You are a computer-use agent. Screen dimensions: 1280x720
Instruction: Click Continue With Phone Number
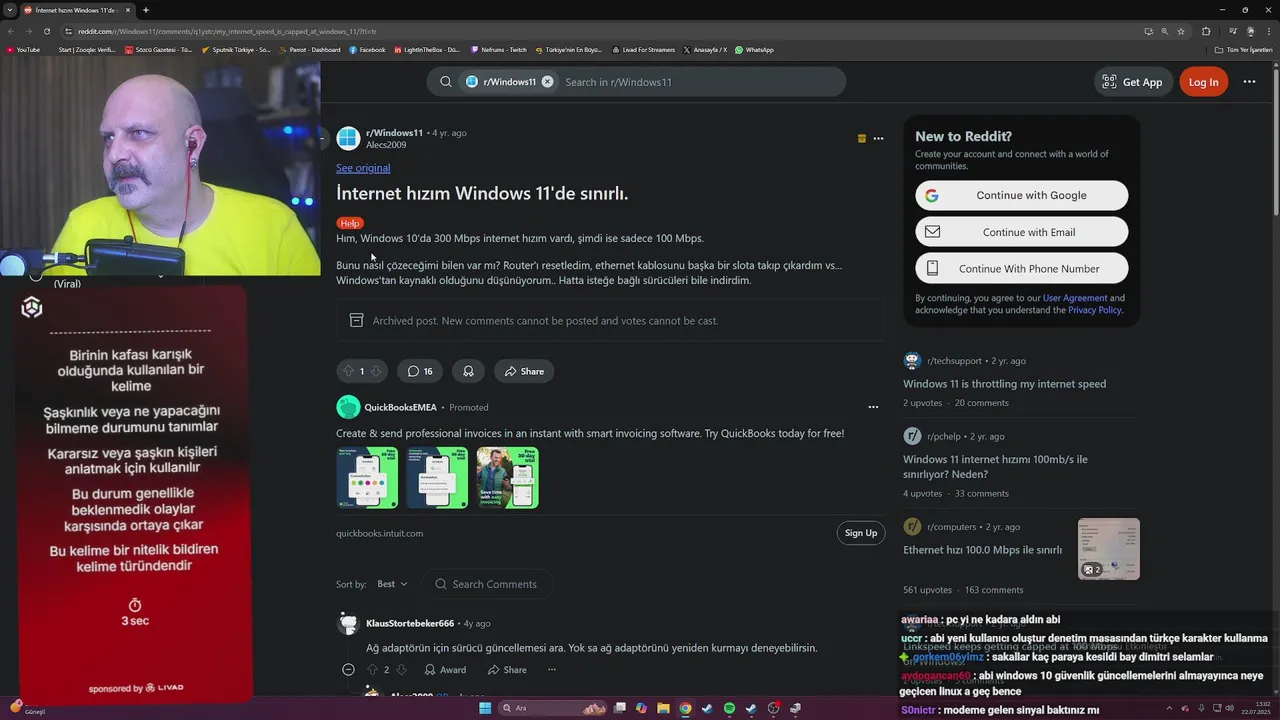pos(1021,268)
